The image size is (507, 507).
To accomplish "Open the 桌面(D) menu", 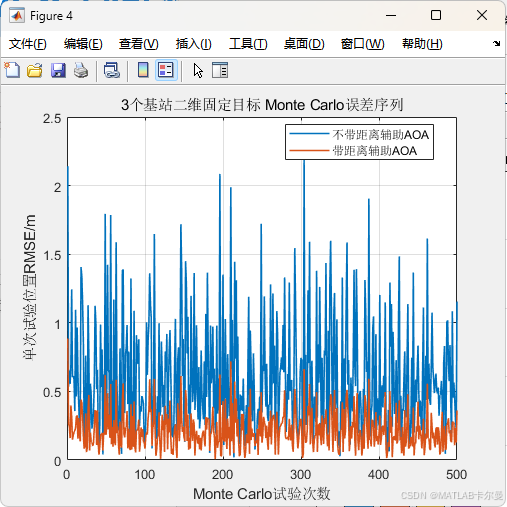I will (x=304, y=44).
